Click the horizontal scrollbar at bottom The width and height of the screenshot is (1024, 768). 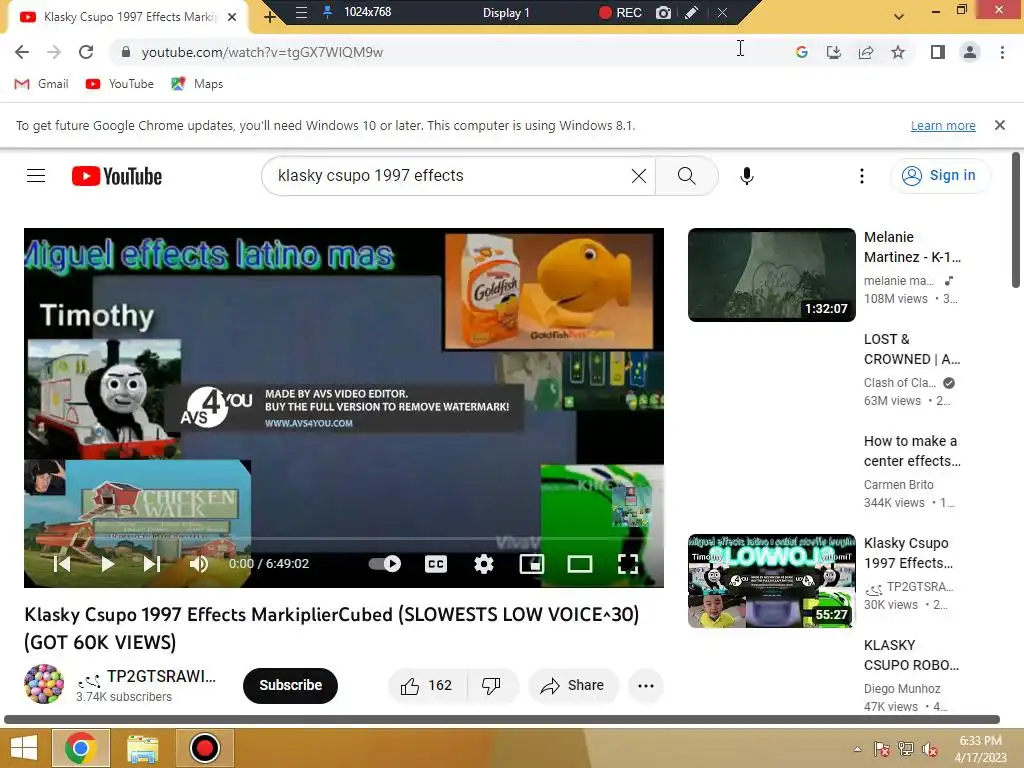click(x=502, y=720)
